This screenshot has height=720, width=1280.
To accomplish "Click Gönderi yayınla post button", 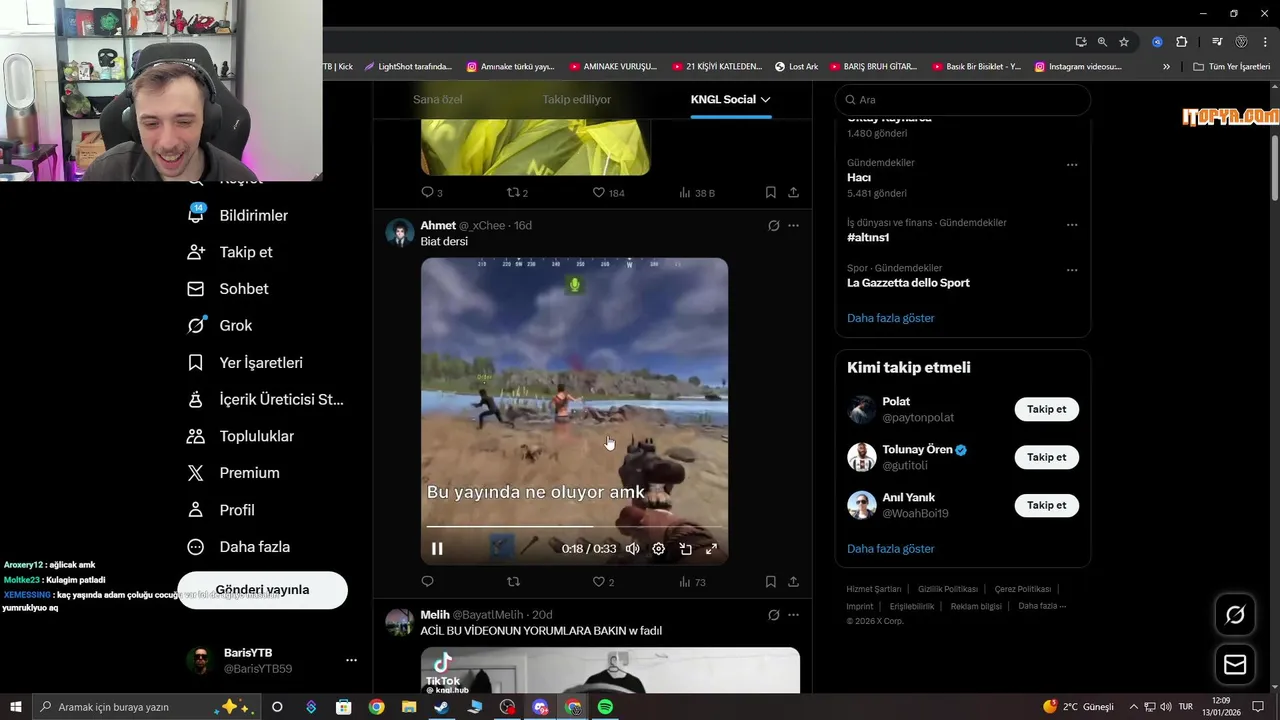I will (x=262, y=590).
